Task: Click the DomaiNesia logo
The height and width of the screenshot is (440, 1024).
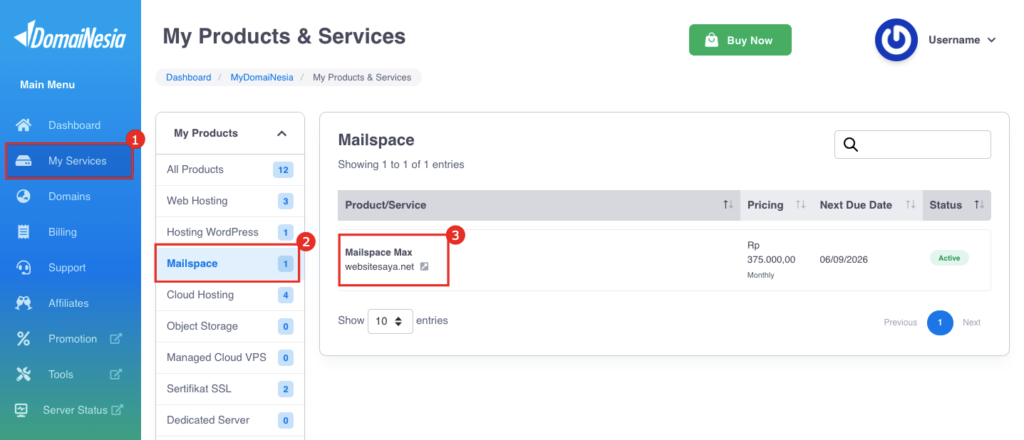Action: click(x=69, y=35)
